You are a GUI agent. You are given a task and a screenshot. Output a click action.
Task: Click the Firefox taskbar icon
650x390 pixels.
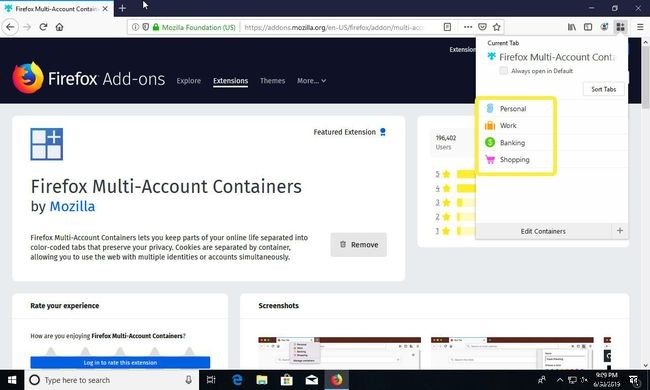pyautogui.click(x=337, y=380)
